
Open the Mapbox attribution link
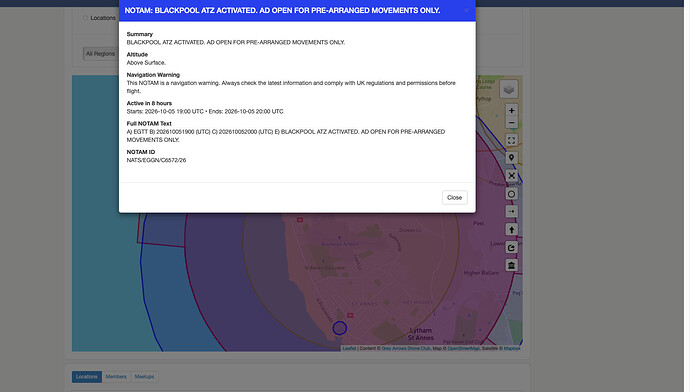click(512, 348)
